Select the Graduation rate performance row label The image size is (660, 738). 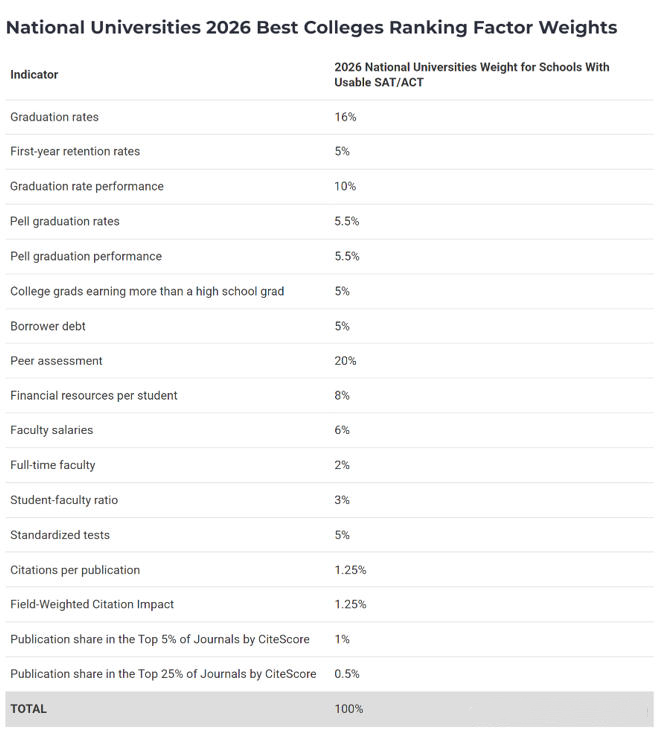click(x=87, y=187)
